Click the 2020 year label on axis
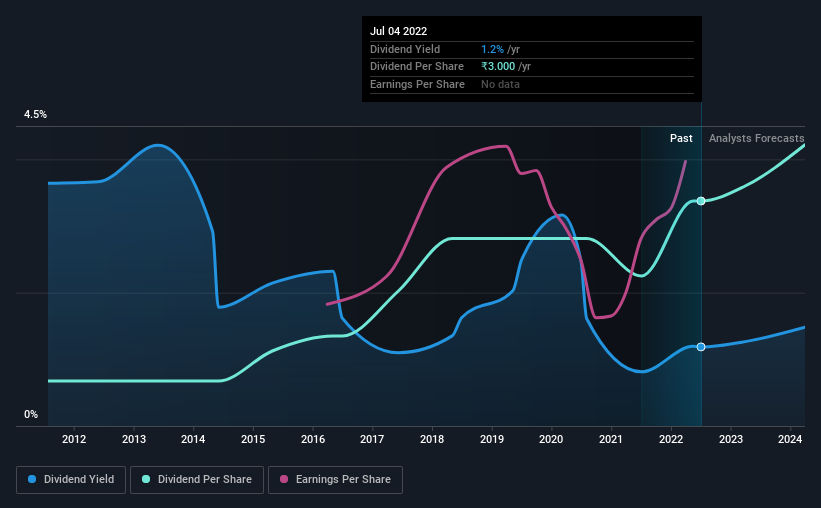Viewport: 821px width, 508px height. [x=551, y=439]
